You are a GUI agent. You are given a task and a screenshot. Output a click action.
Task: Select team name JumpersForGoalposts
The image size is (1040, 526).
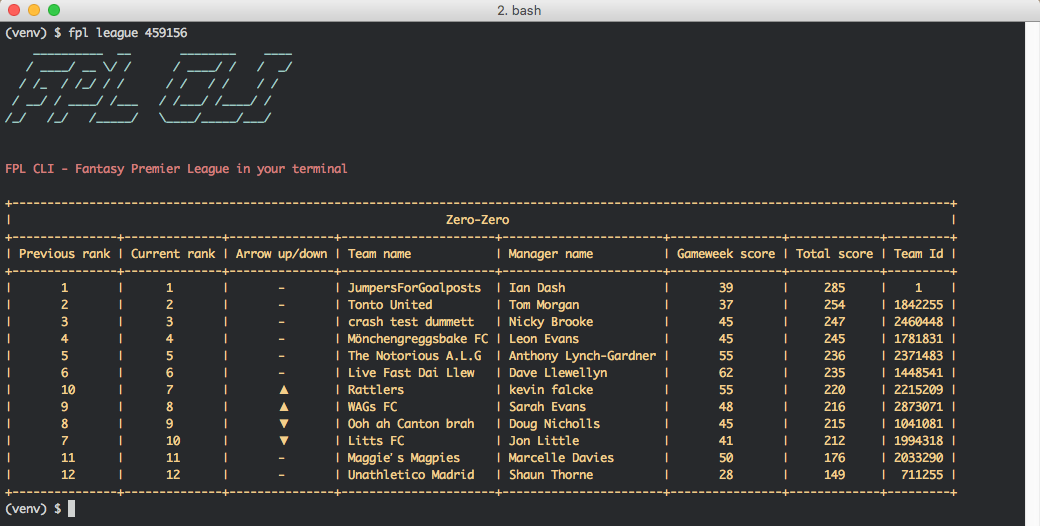tap(414, 288)
